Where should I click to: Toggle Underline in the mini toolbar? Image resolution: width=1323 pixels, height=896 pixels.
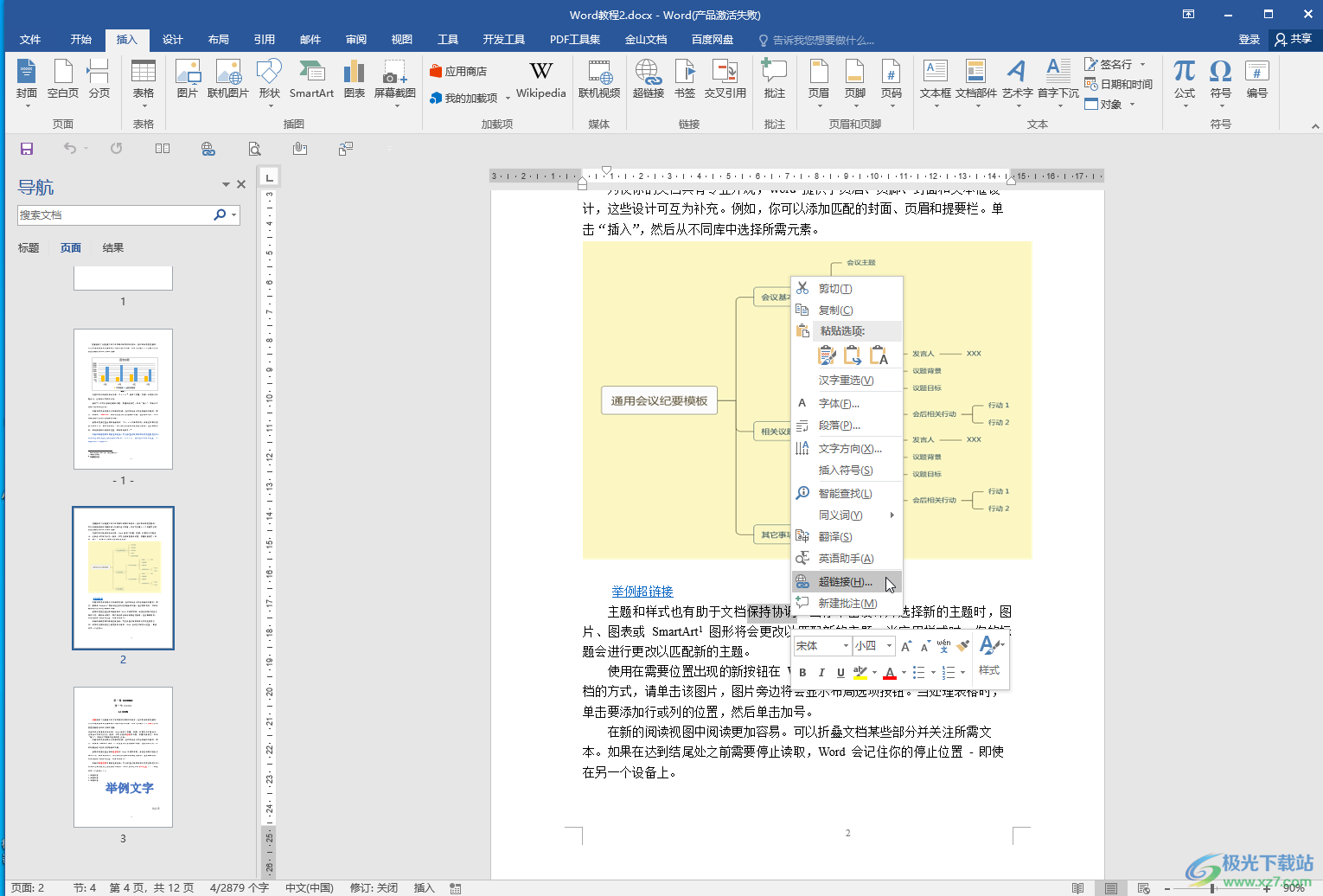coord(840,672)
